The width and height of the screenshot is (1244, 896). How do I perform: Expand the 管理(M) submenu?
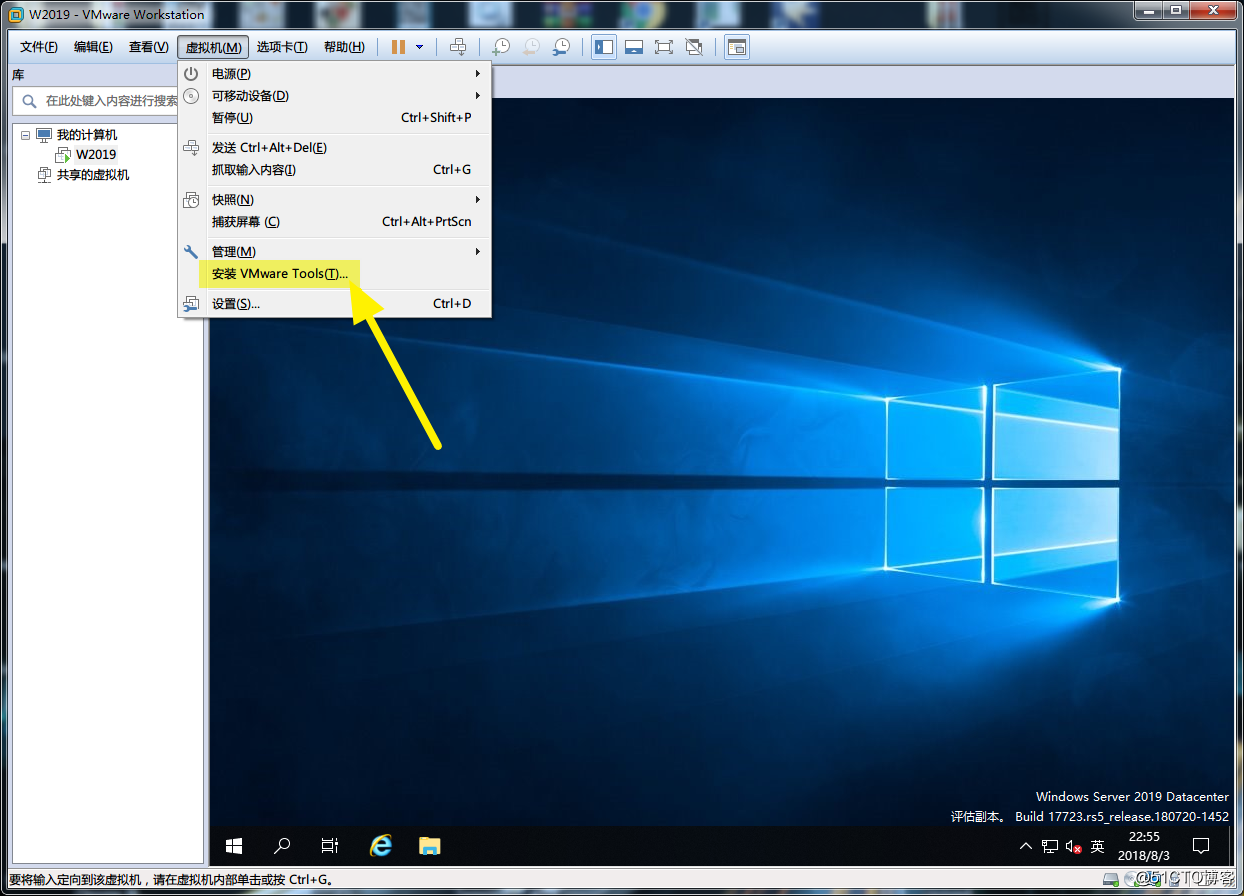[x=335, y=252]
